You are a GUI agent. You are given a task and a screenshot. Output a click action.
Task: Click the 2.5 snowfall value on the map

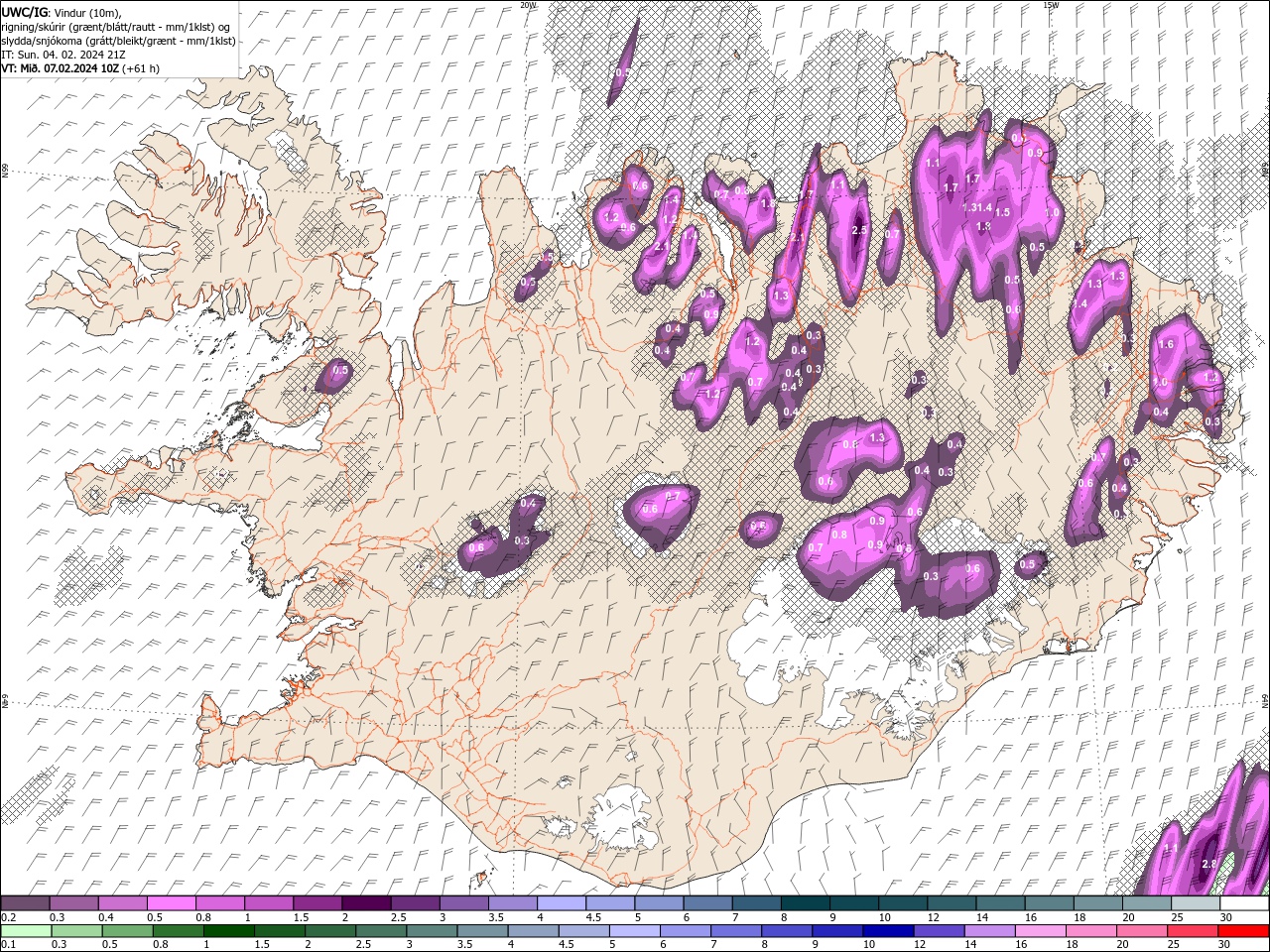(859, 230)
